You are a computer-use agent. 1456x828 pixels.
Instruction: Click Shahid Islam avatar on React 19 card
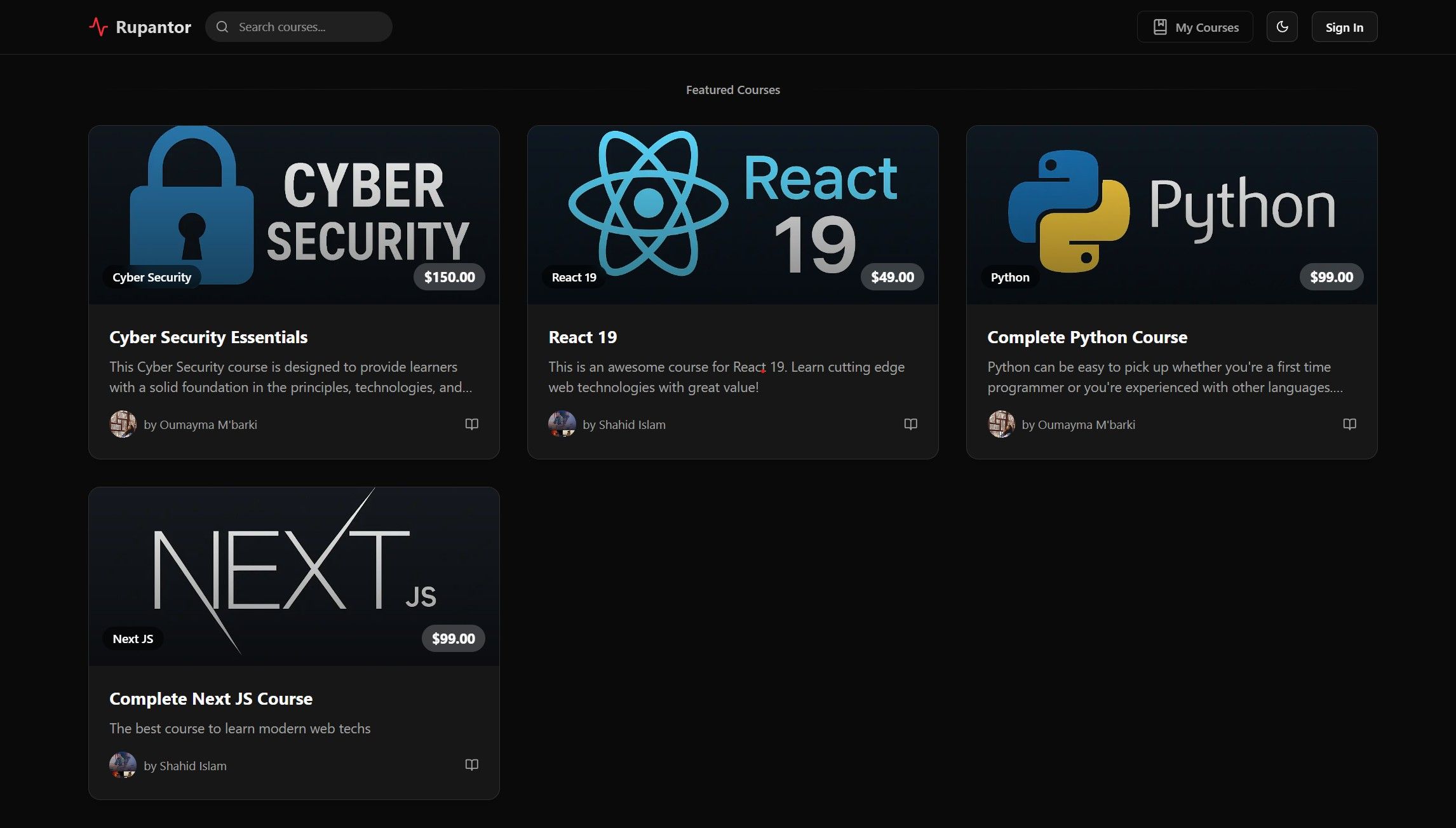pyautogui.click(x=562, y=424)
